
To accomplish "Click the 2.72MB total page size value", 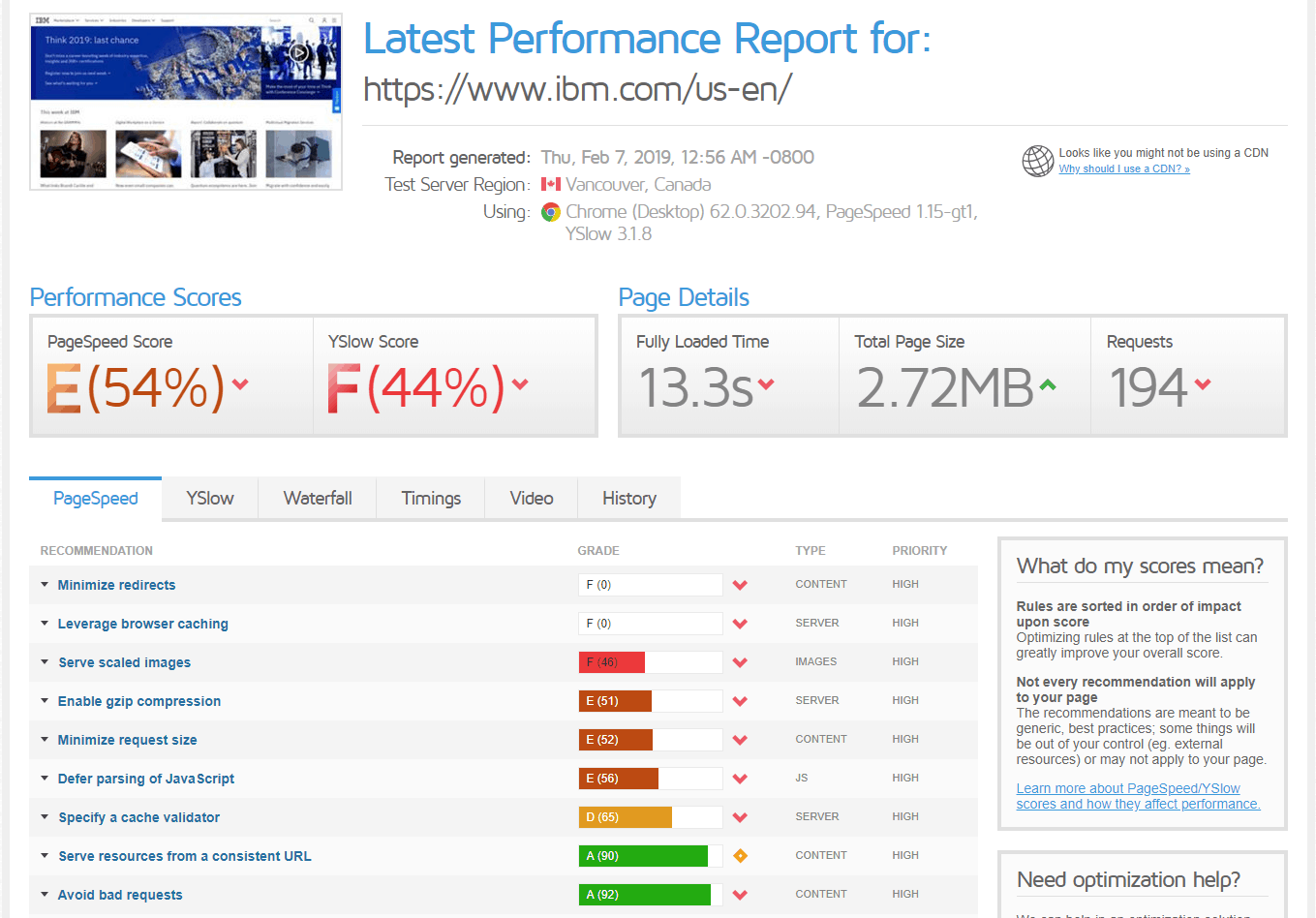I will pos(945,388).
